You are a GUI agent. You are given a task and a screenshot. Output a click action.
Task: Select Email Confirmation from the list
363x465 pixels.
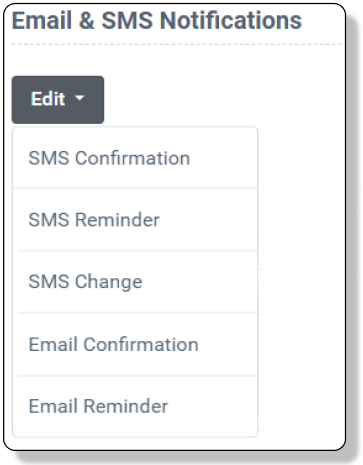click(x=135, y=344)
